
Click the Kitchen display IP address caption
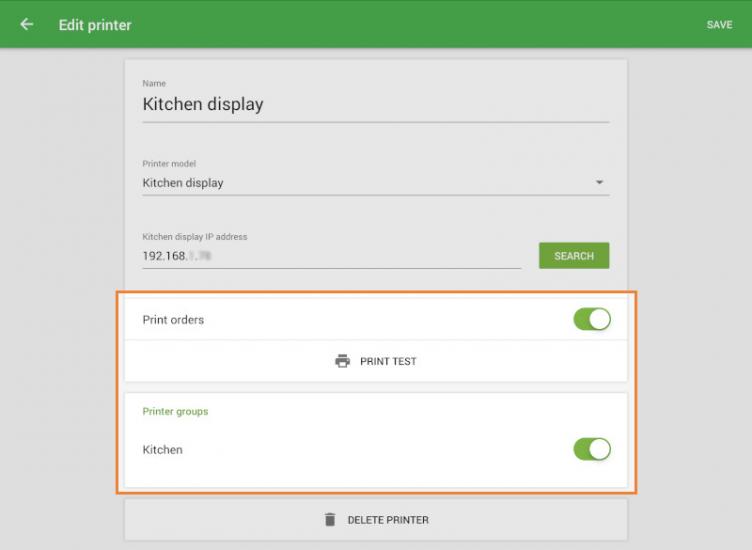pos(195,237)
